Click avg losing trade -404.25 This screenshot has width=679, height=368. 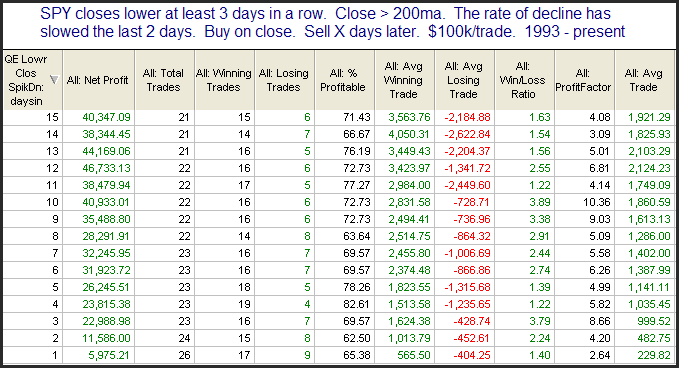[x=472, y=355]
